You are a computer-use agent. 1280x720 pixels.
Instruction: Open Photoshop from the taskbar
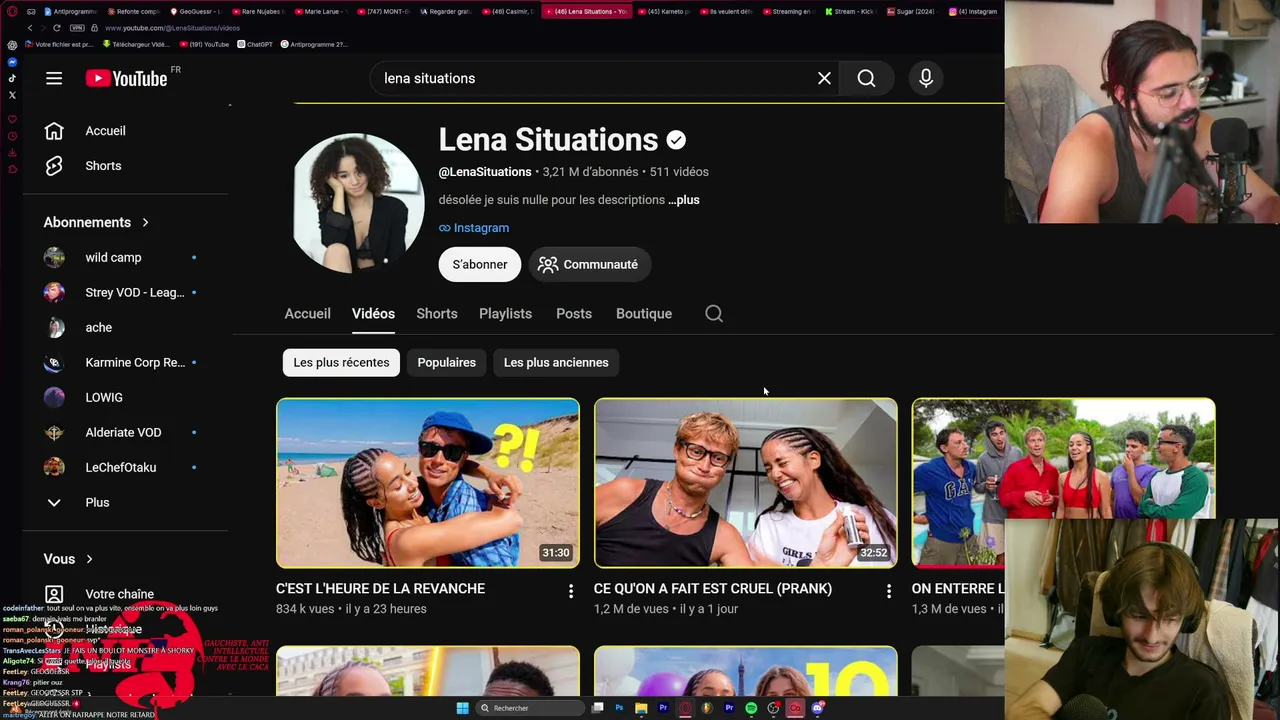[x=619, y=708]
